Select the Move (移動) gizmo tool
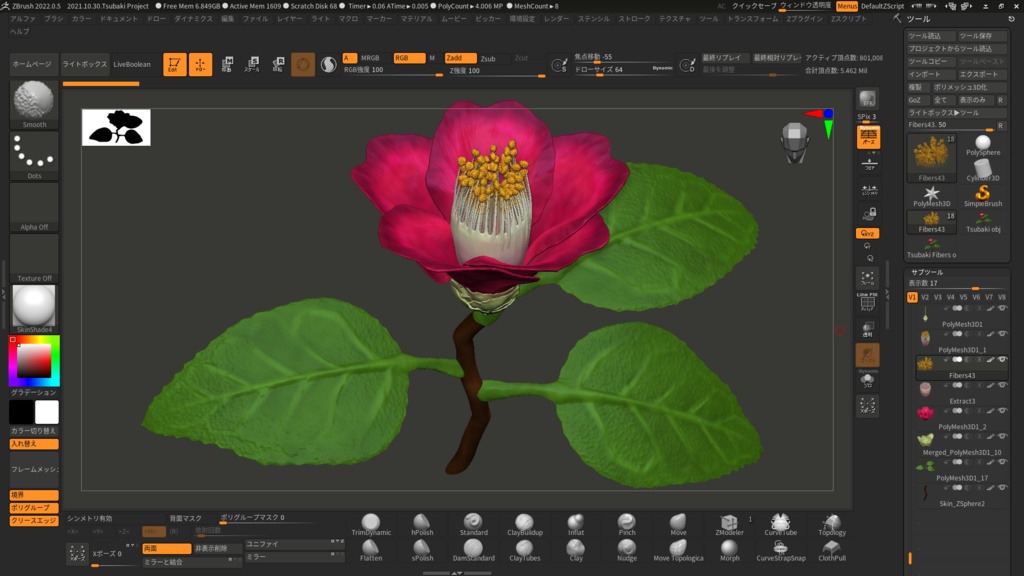This screenshot has width=1024, height=576. click(227, 64)
